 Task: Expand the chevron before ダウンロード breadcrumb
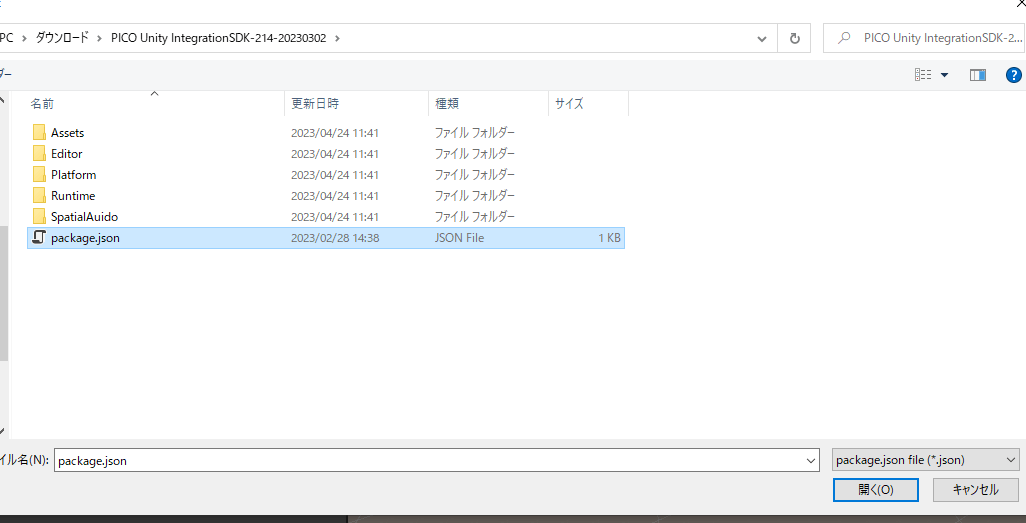click(24, 38)
